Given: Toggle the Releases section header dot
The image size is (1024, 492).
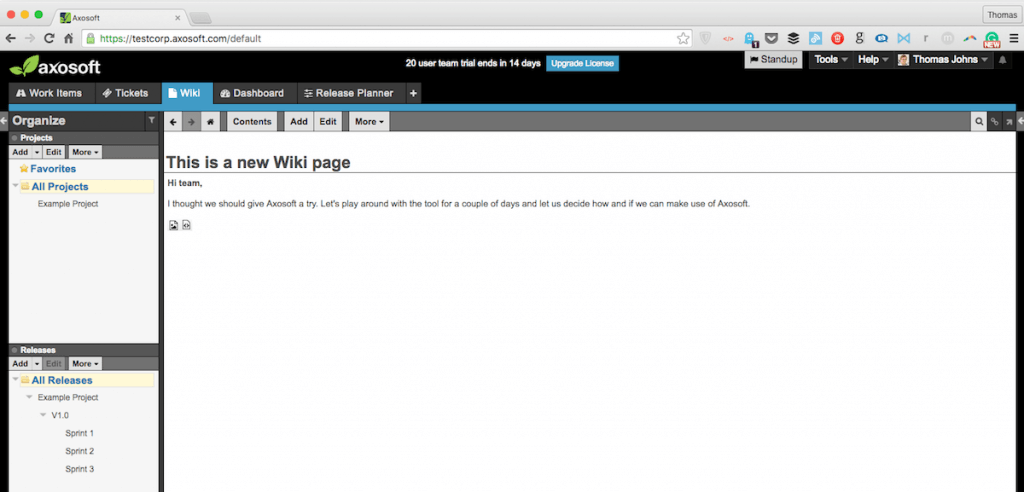Looking at the screenshot, I should coord(14,350).
